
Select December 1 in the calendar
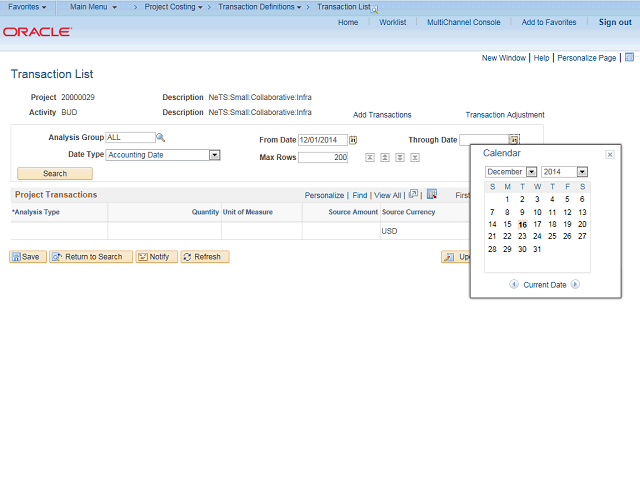click(507, 199)
